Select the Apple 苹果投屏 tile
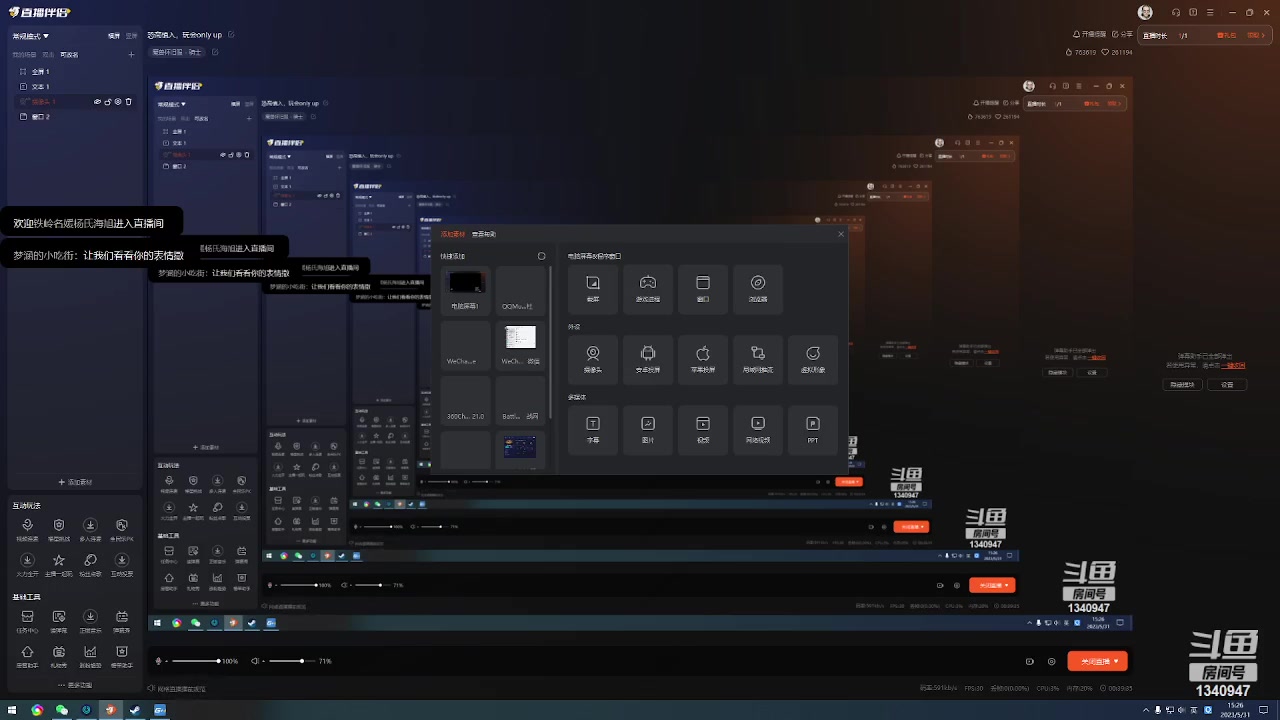 703,360
